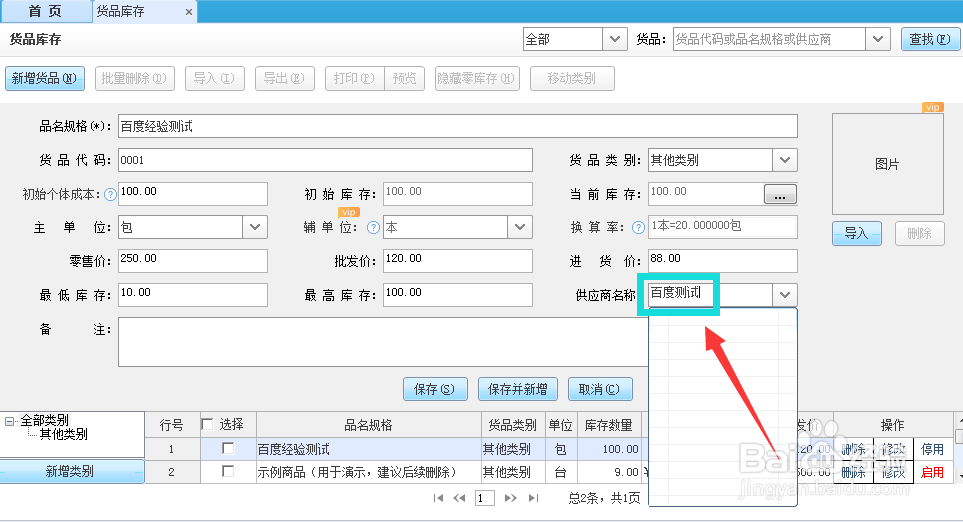Tick the select-all checkbox in 选择 header
The image size is (963, 522).
tap(207, 424)
